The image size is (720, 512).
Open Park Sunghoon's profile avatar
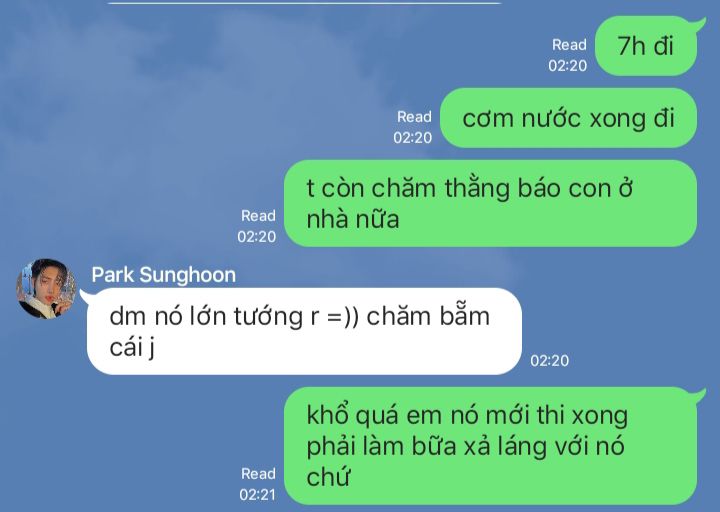tap(46, 288)
